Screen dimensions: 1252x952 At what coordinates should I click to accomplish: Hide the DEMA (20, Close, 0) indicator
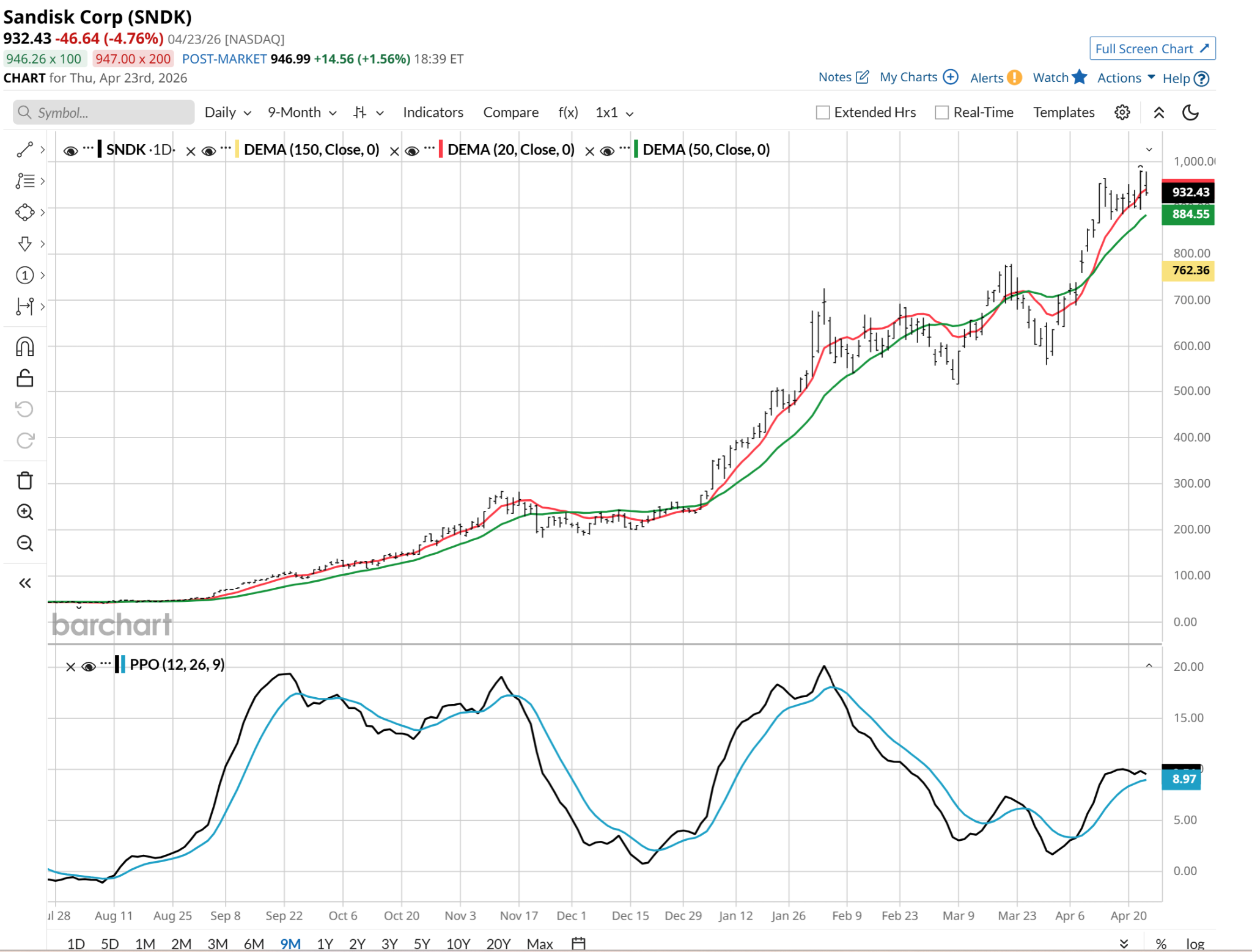tap(412, 150)
